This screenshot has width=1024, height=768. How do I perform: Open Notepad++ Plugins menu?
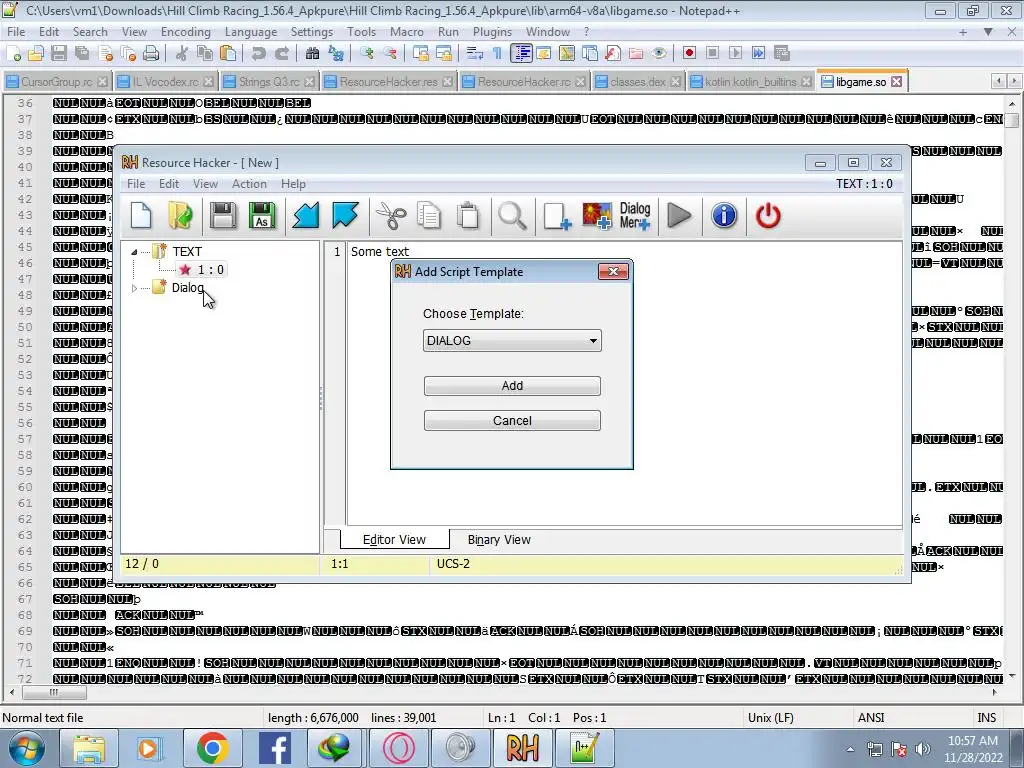point(492,31)
